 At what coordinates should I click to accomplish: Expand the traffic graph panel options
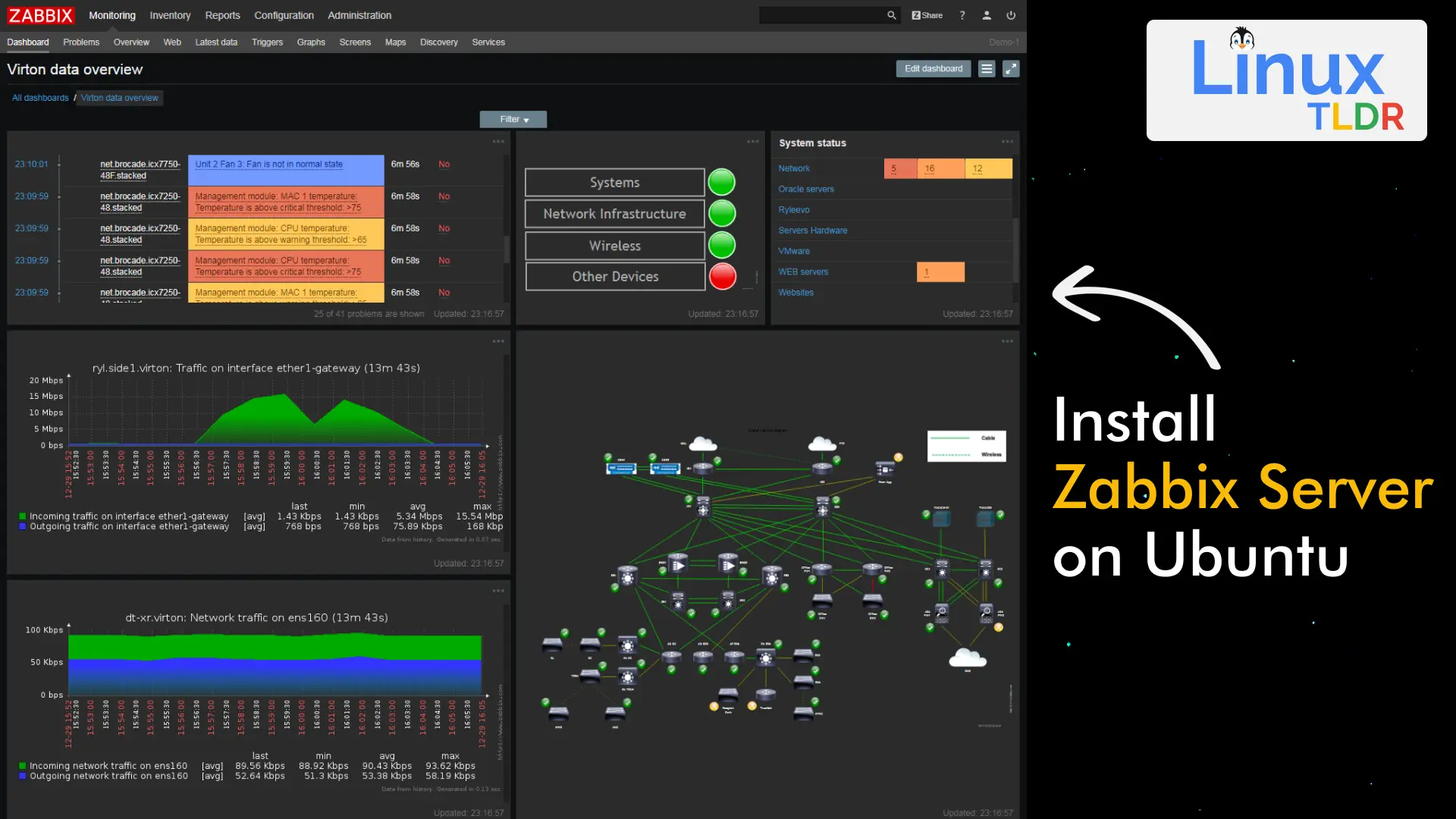(499, 340)
